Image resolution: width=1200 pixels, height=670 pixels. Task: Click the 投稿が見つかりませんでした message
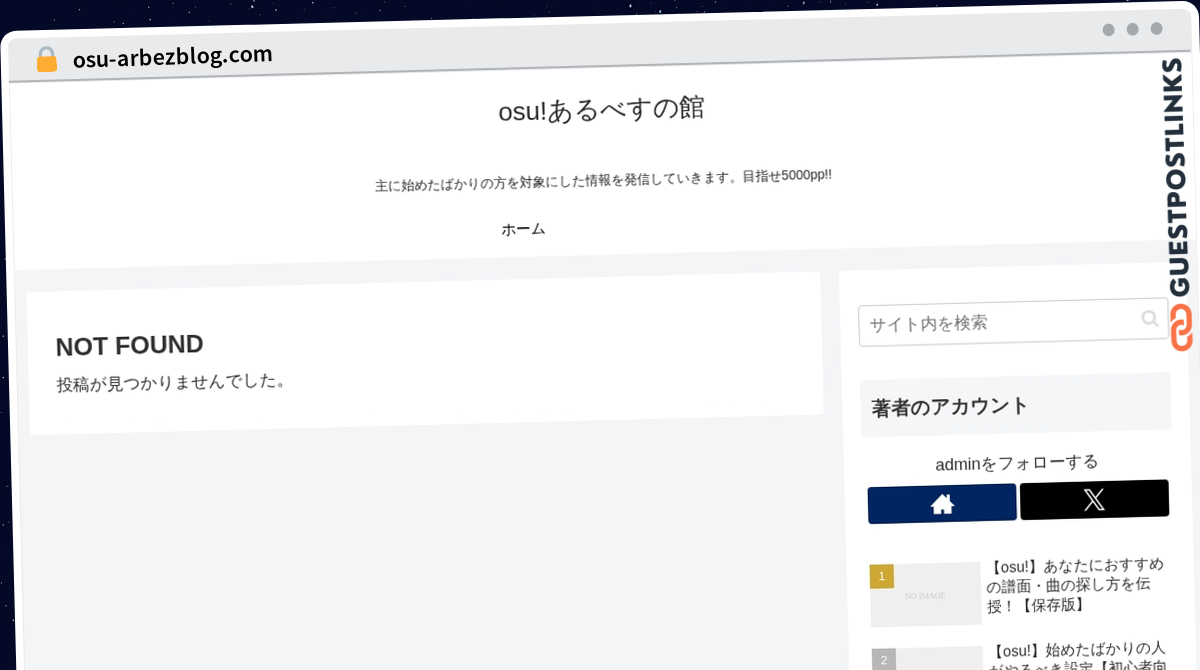coord(171,382)
